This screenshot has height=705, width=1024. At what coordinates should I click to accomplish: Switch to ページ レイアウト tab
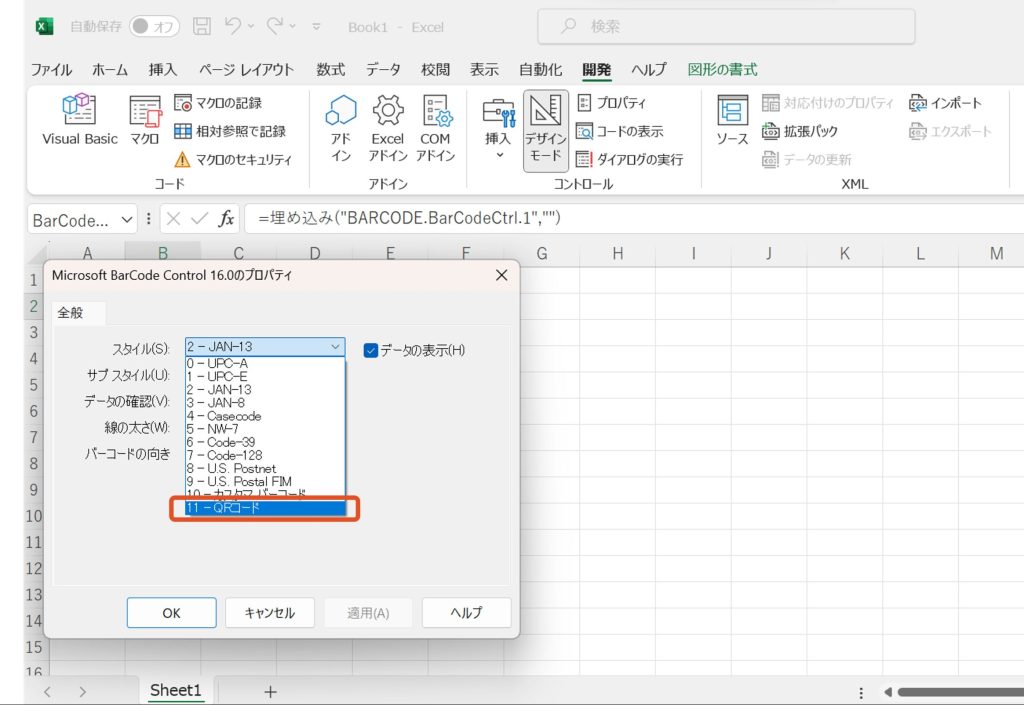(x=246, y=69)
